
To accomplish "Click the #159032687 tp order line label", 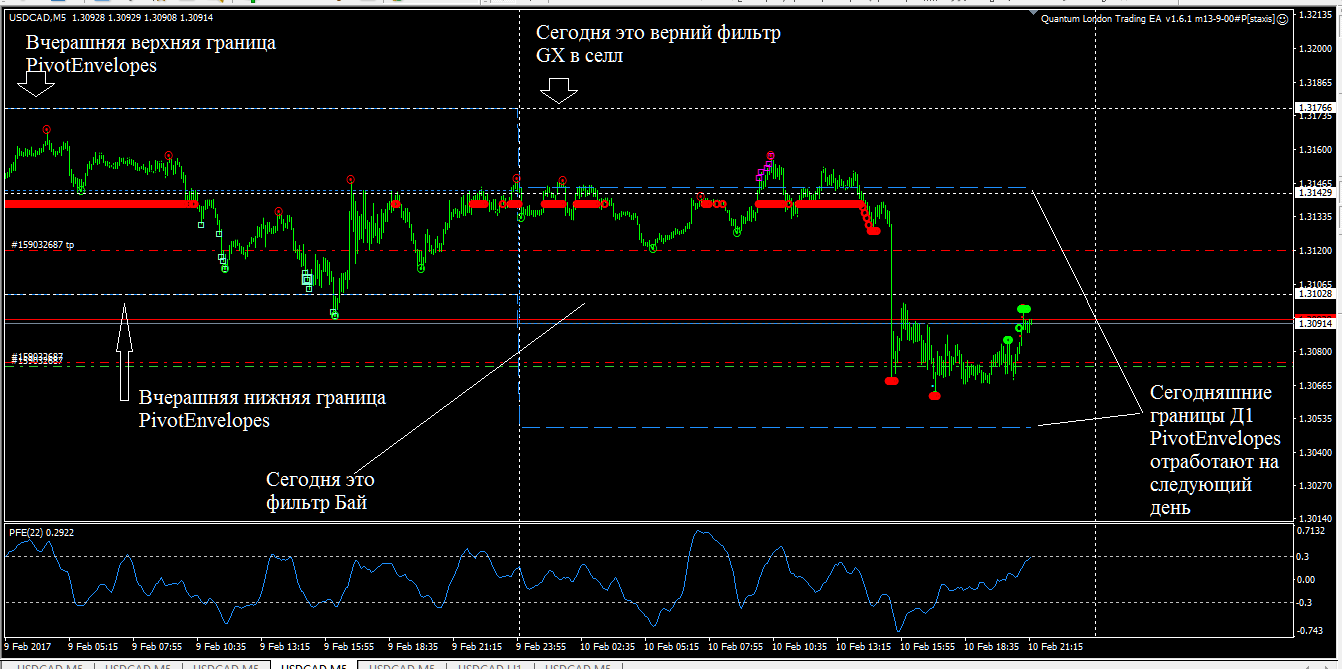I will click(x=42, y=245).
